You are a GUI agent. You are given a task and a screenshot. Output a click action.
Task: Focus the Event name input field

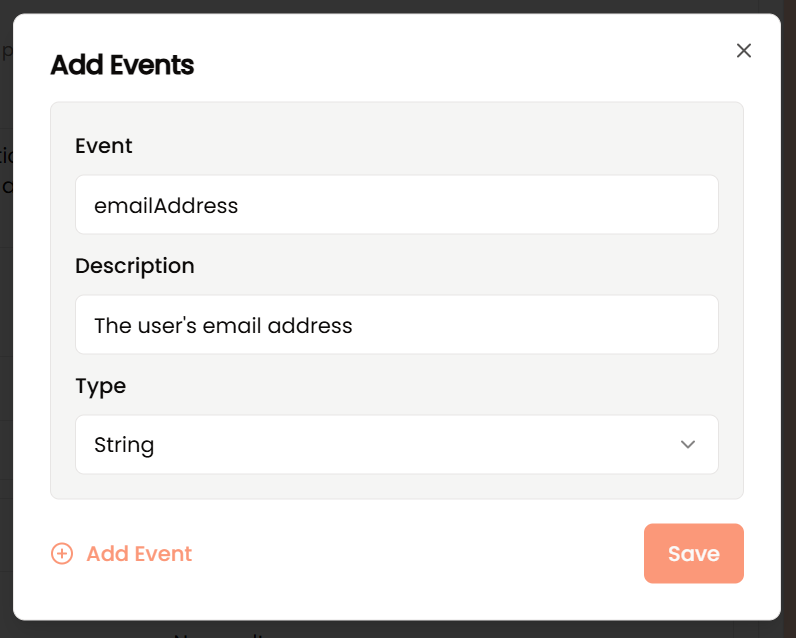point(396,205)
